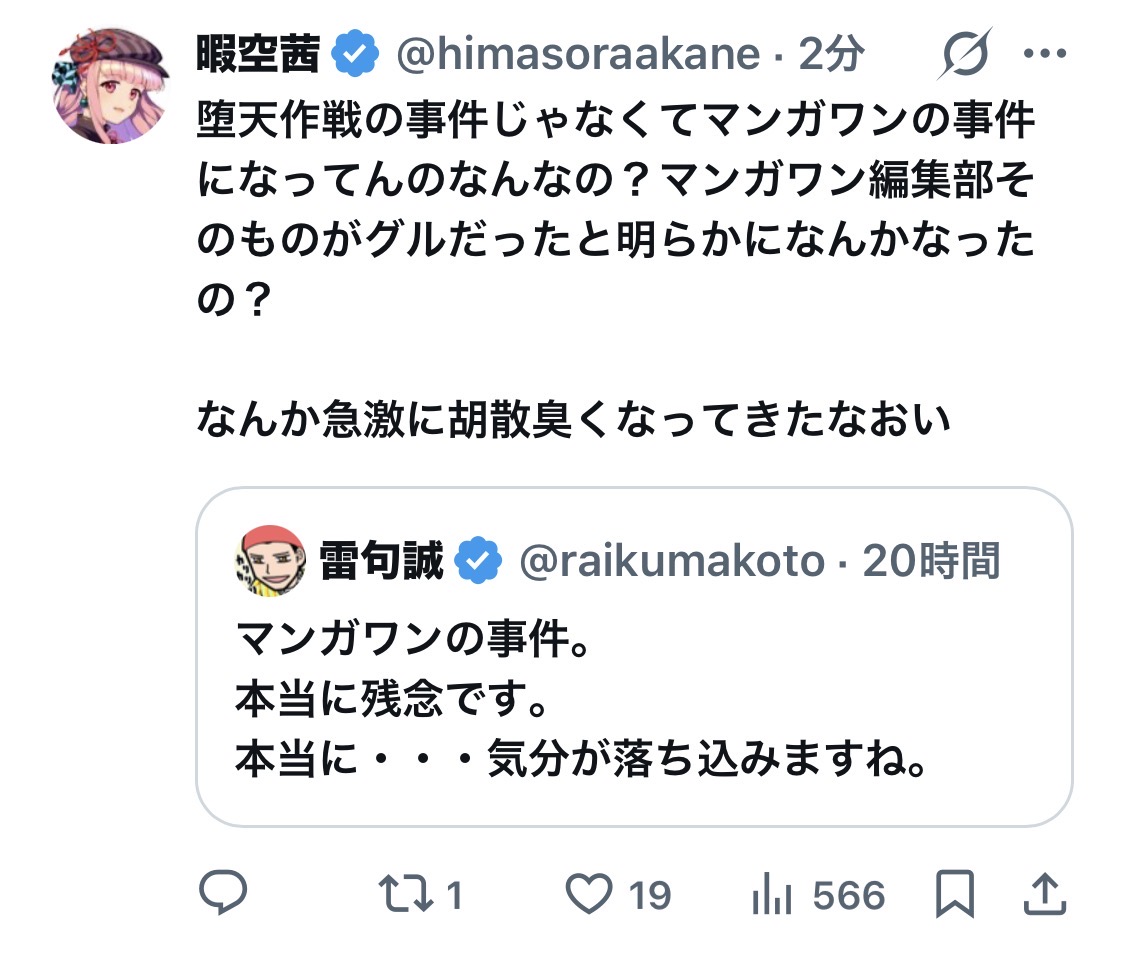
Task: Open the three-dot more options menu
Action: (x=1046, y=54)
